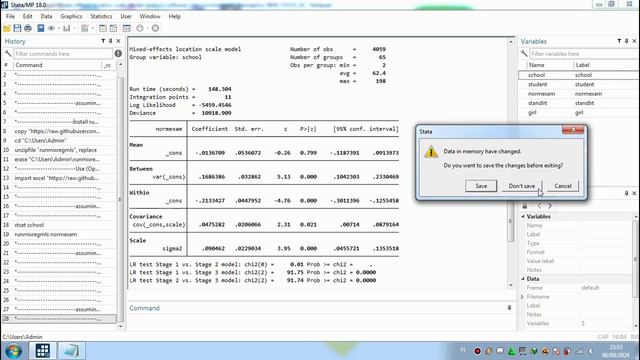Open the Help menu
Viewport: 640px width, 360px height.
175,16
